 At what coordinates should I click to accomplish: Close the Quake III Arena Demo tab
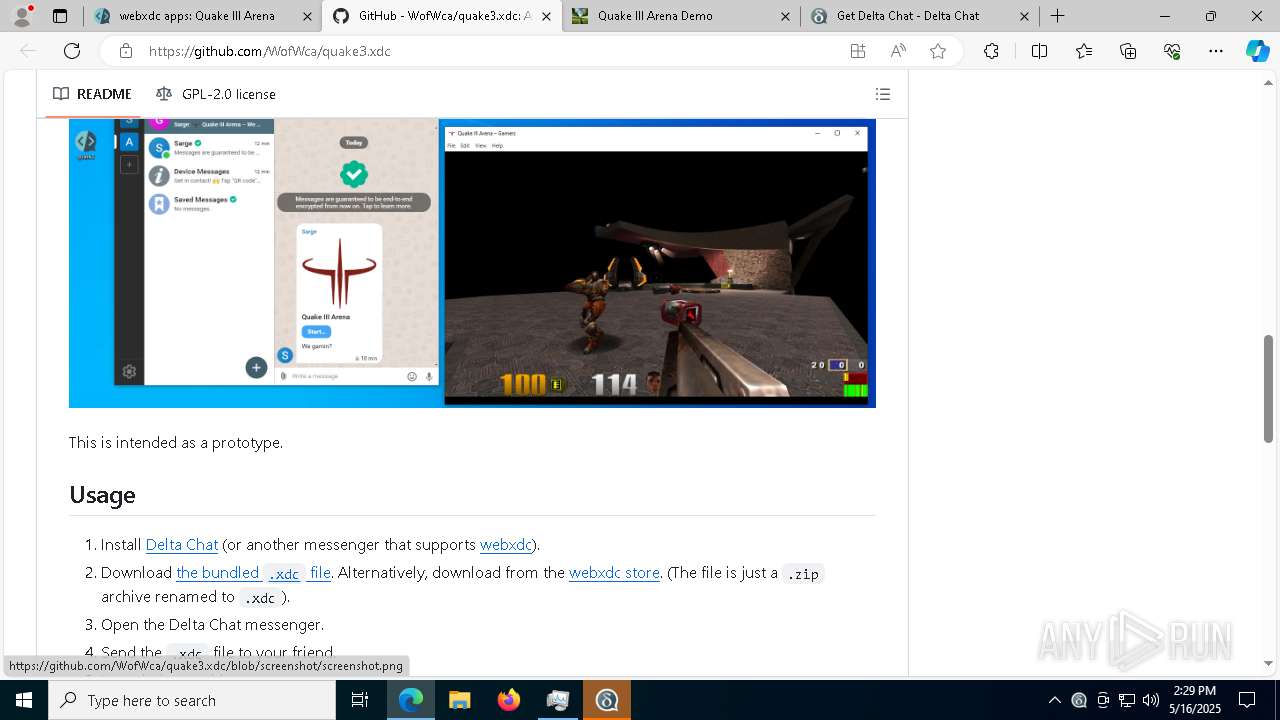[785, 16]
